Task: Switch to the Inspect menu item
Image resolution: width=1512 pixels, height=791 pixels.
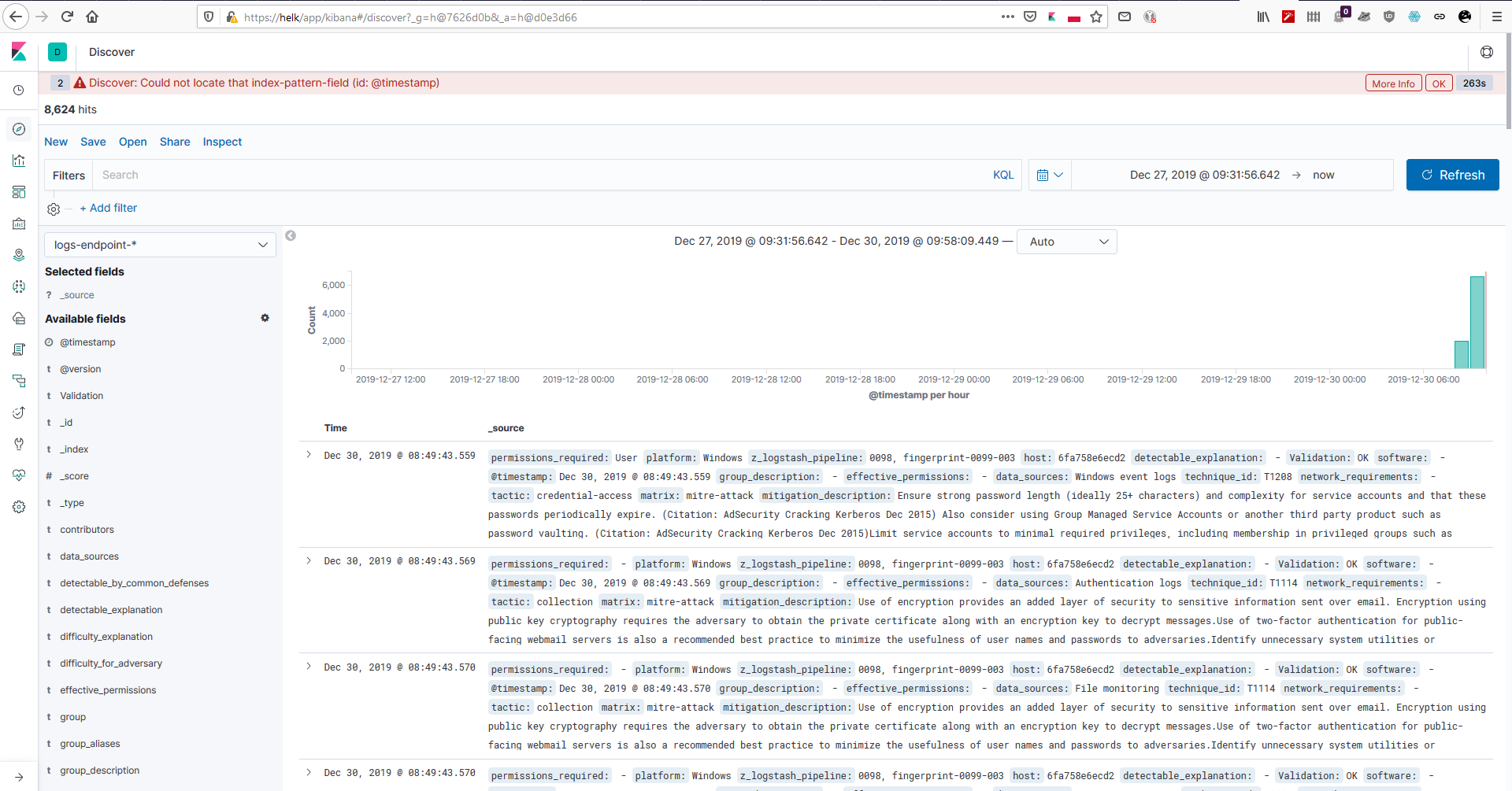Action: (222, 142)
